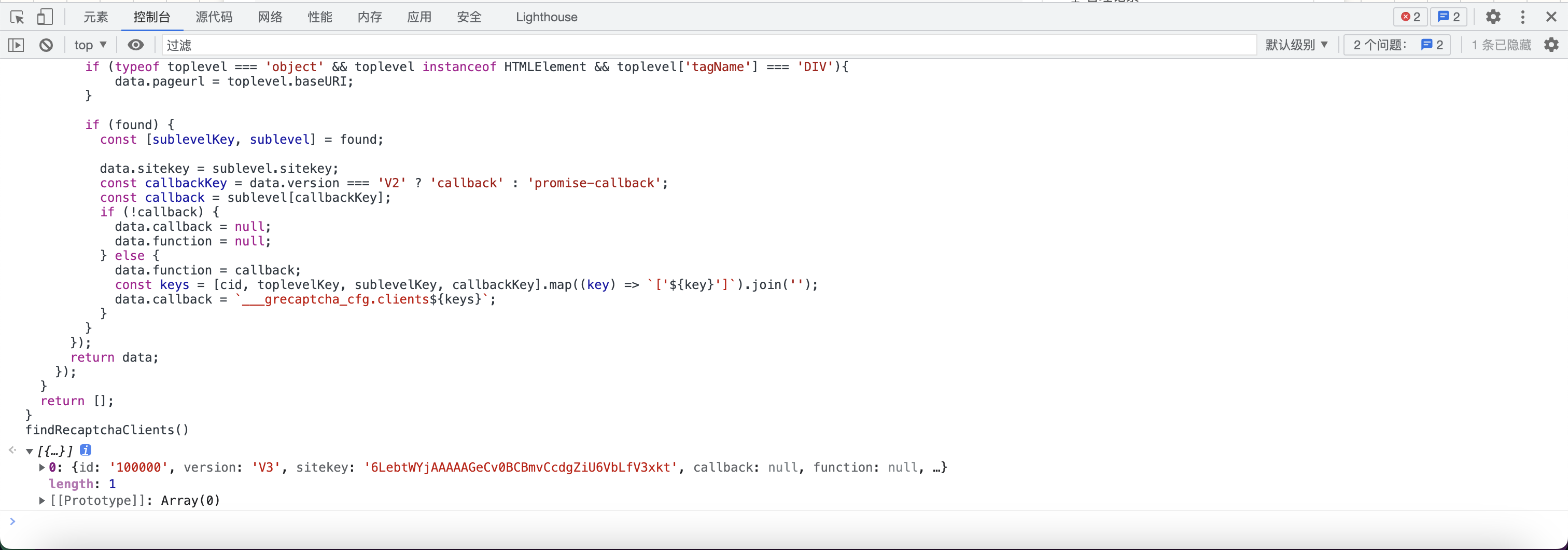Click the 1 条已隐藏 hidden messages label

[x=1501, y=45]
